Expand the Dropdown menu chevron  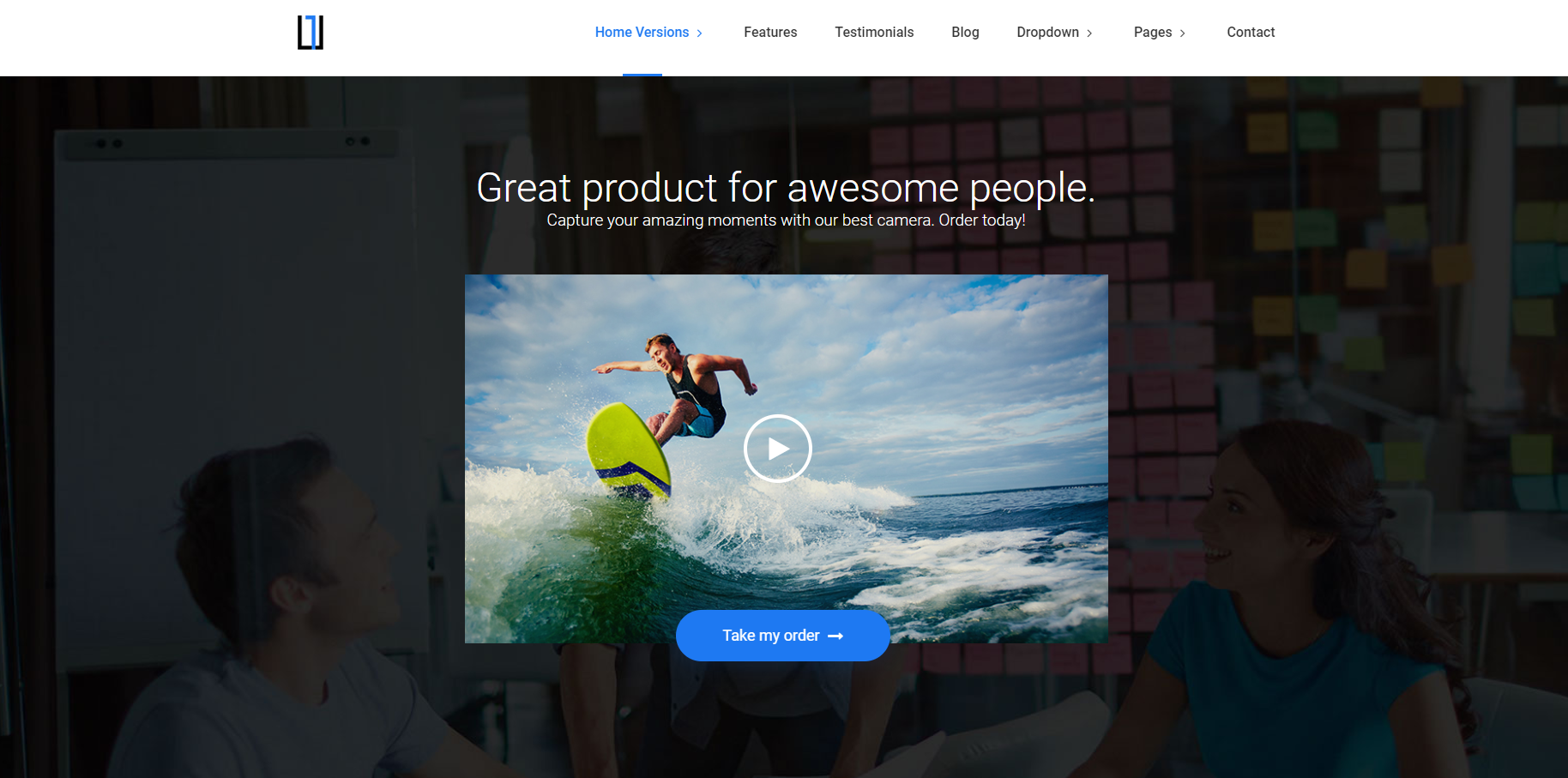coord(1089,33)
